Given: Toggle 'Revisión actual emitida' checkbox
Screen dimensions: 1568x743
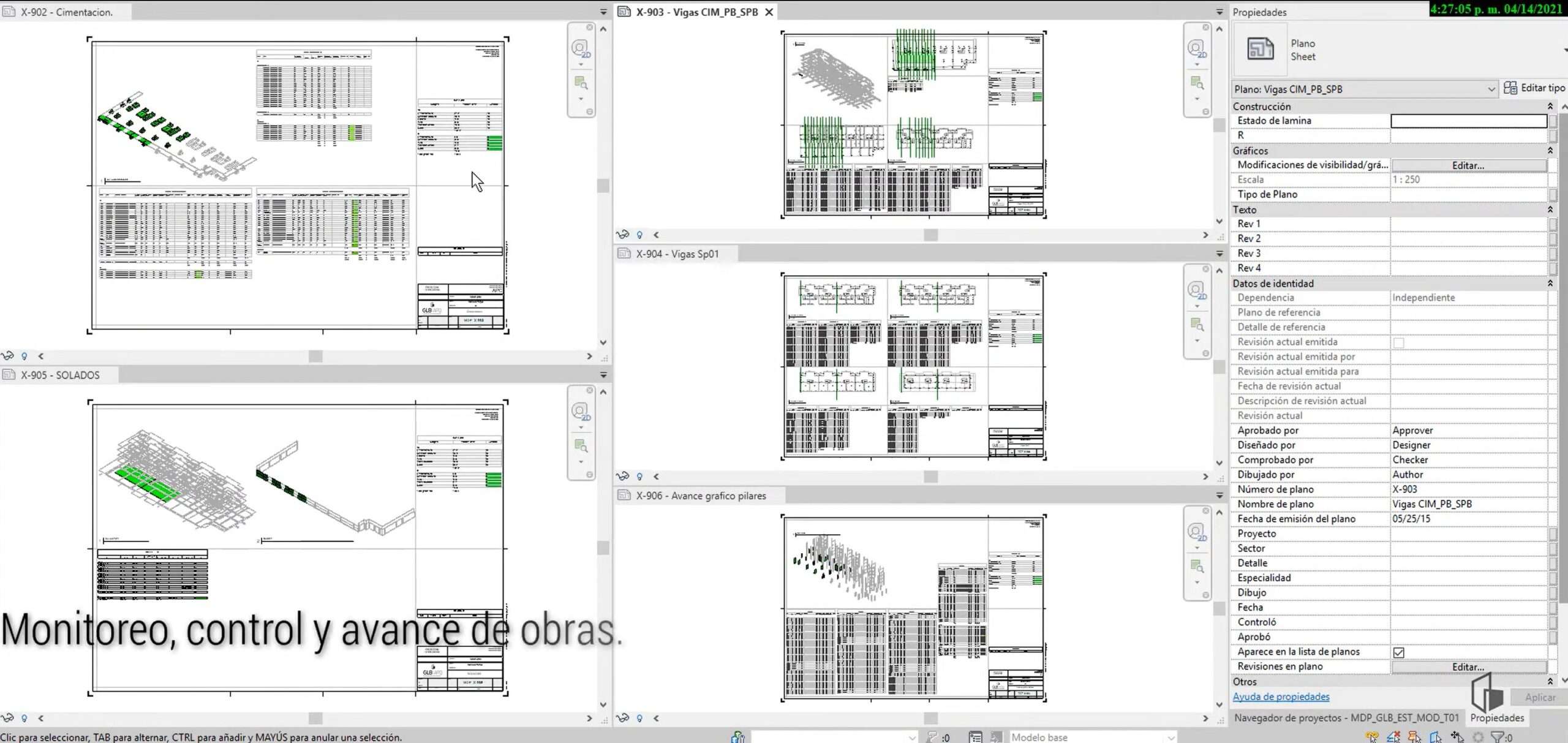Looking at the screenshot, I should pos(1398,342).
